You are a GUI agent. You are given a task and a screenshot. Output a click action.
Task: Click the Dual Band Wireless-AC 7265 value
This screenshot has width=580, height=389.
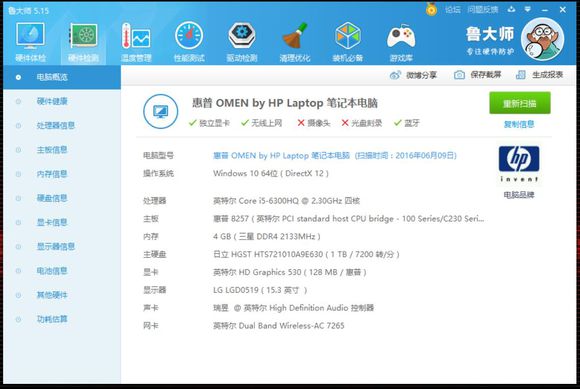tap(279, 326)
